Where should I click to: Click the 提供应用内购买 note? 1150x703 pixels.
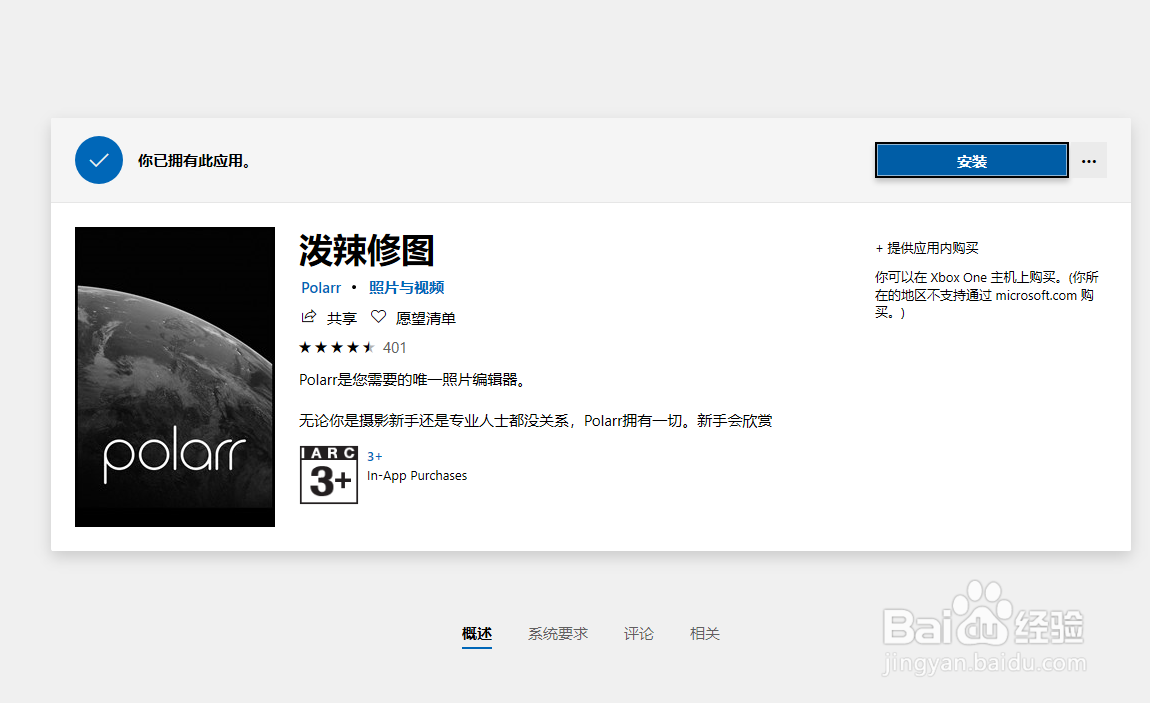(927, 248)
